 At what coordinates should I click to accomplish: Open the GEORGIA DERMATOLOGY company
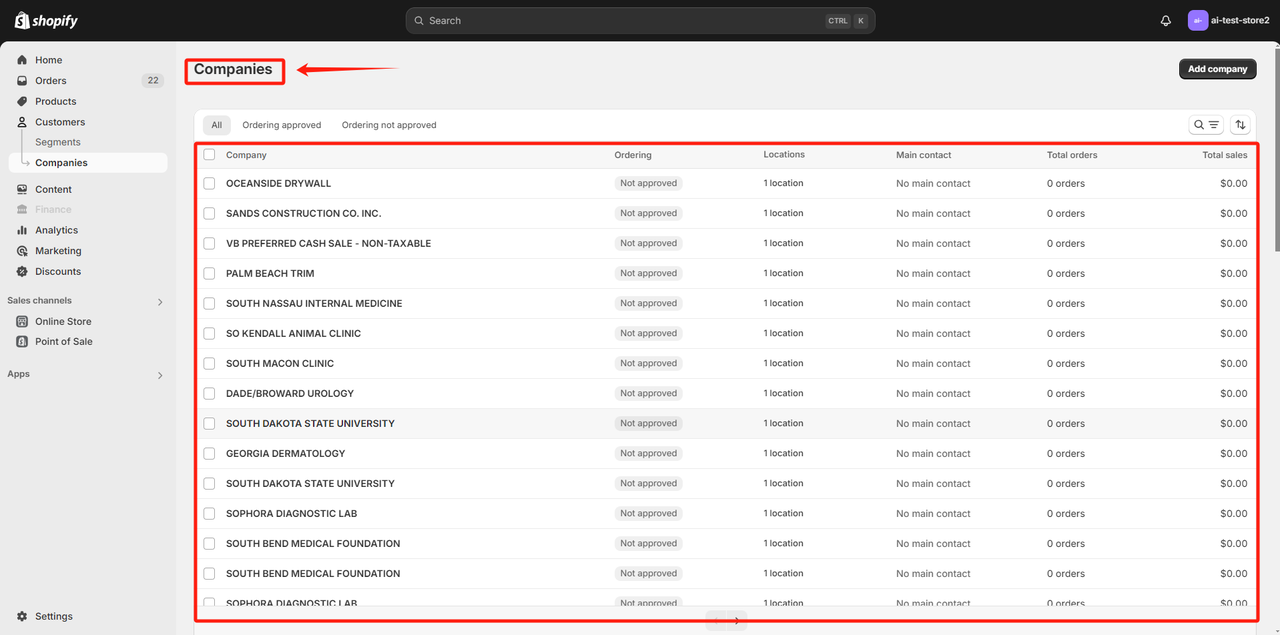coord(285,453)
